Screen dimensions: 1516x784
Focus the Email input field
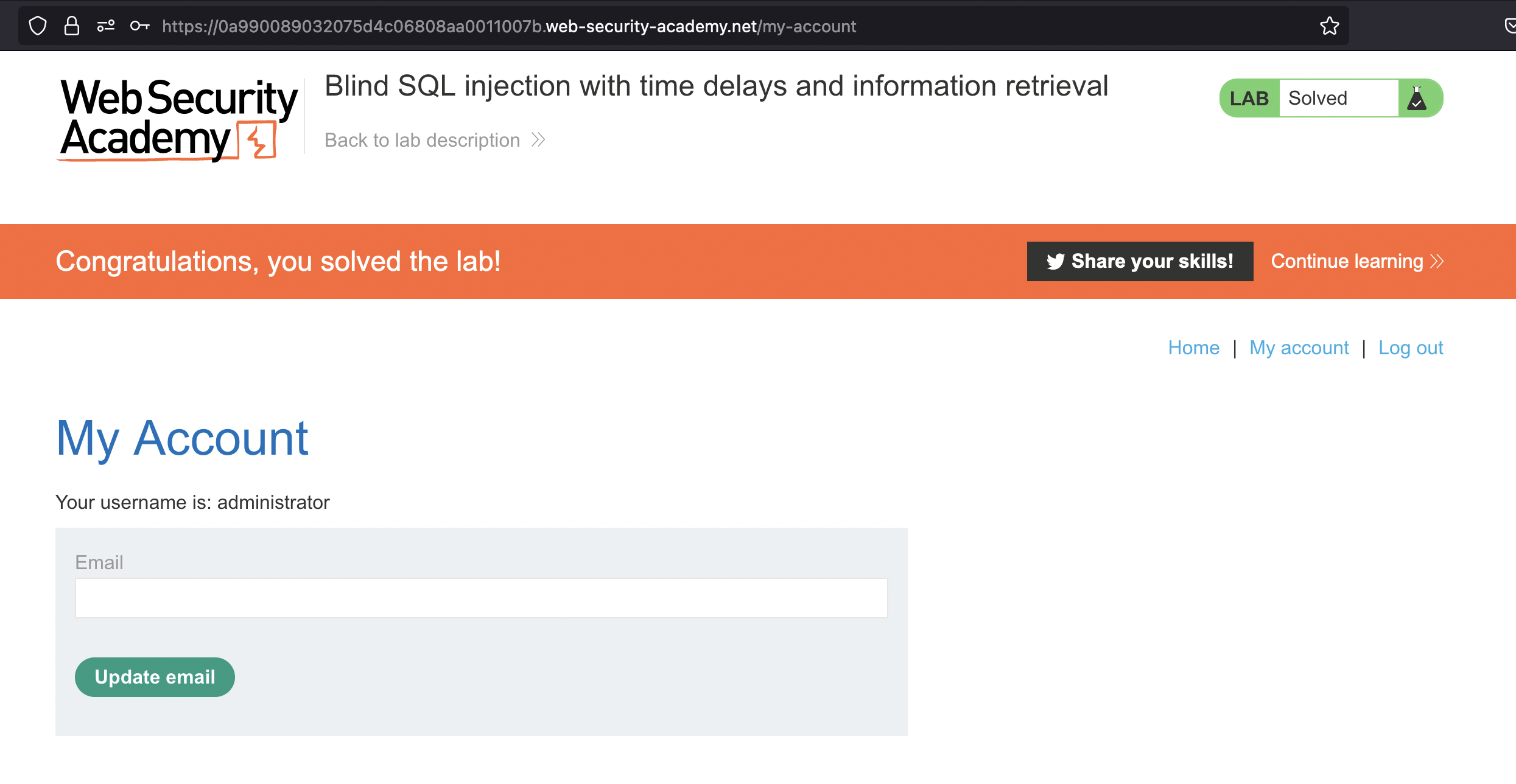click(x=481, y=598)
